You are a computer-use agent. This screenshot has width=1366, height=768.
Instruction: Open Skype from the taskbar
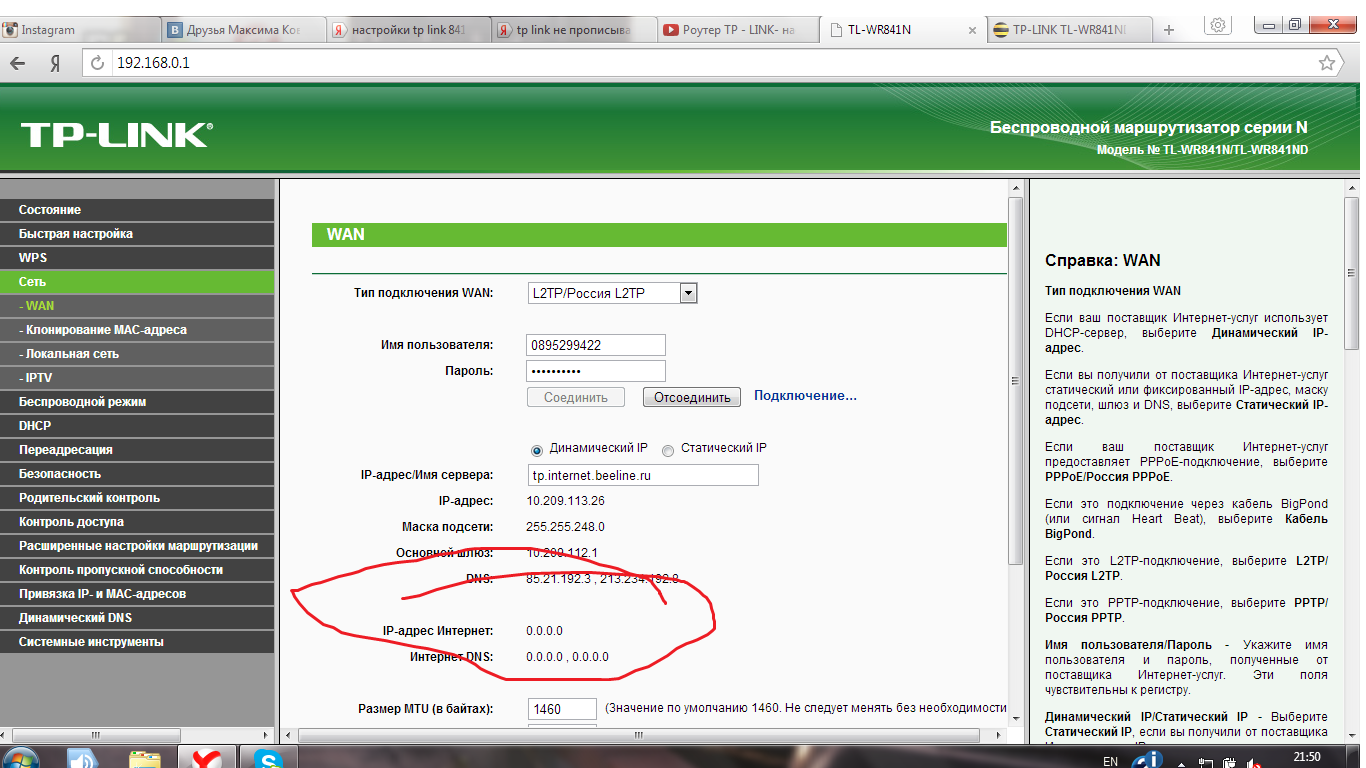(268, 758)
